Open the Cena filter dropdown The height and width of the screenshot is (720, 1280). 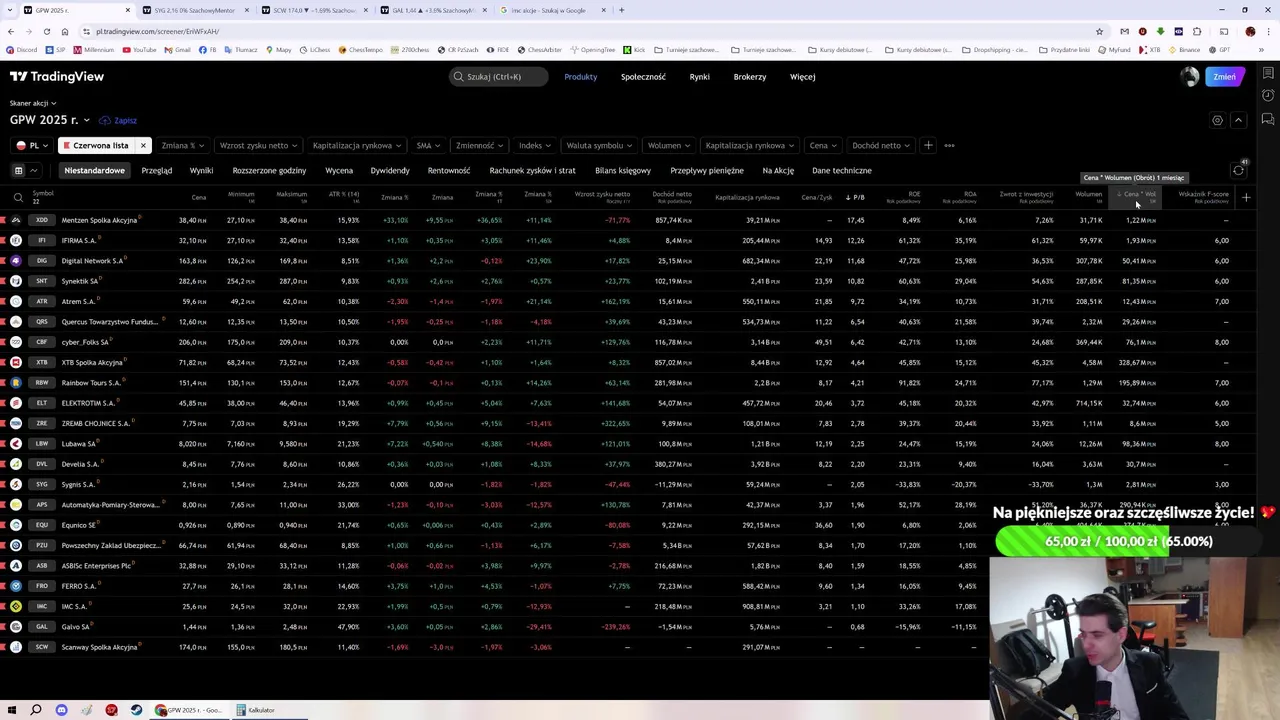tap(822, 145)
